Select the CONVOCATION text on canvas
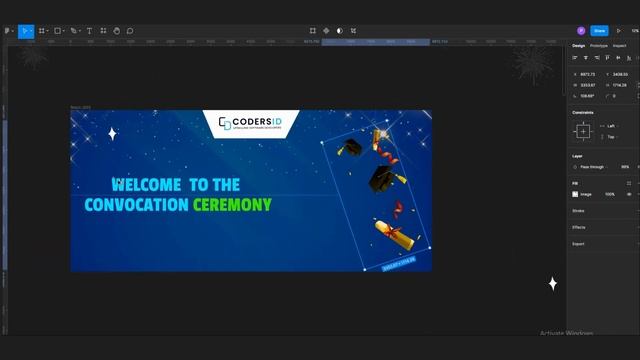Screen dimensions: 640x360 pos(136,204)
